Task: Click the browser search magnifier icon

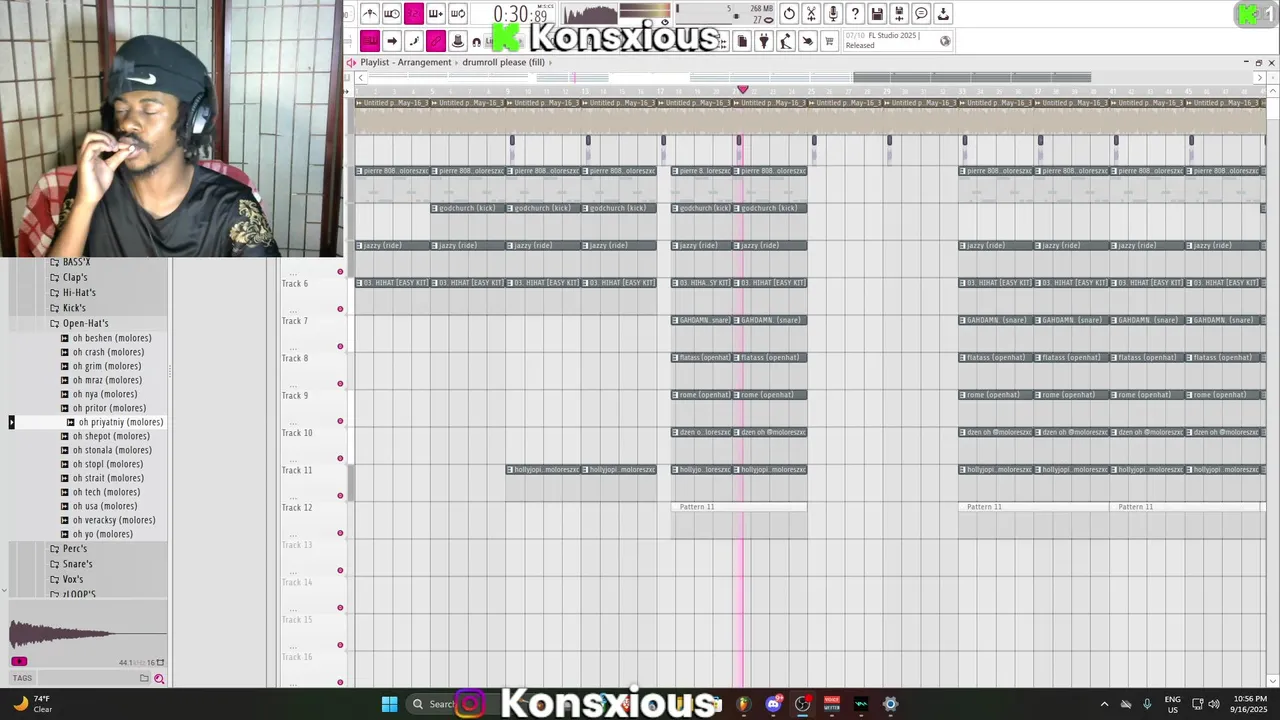Action: tap(158, 679)
